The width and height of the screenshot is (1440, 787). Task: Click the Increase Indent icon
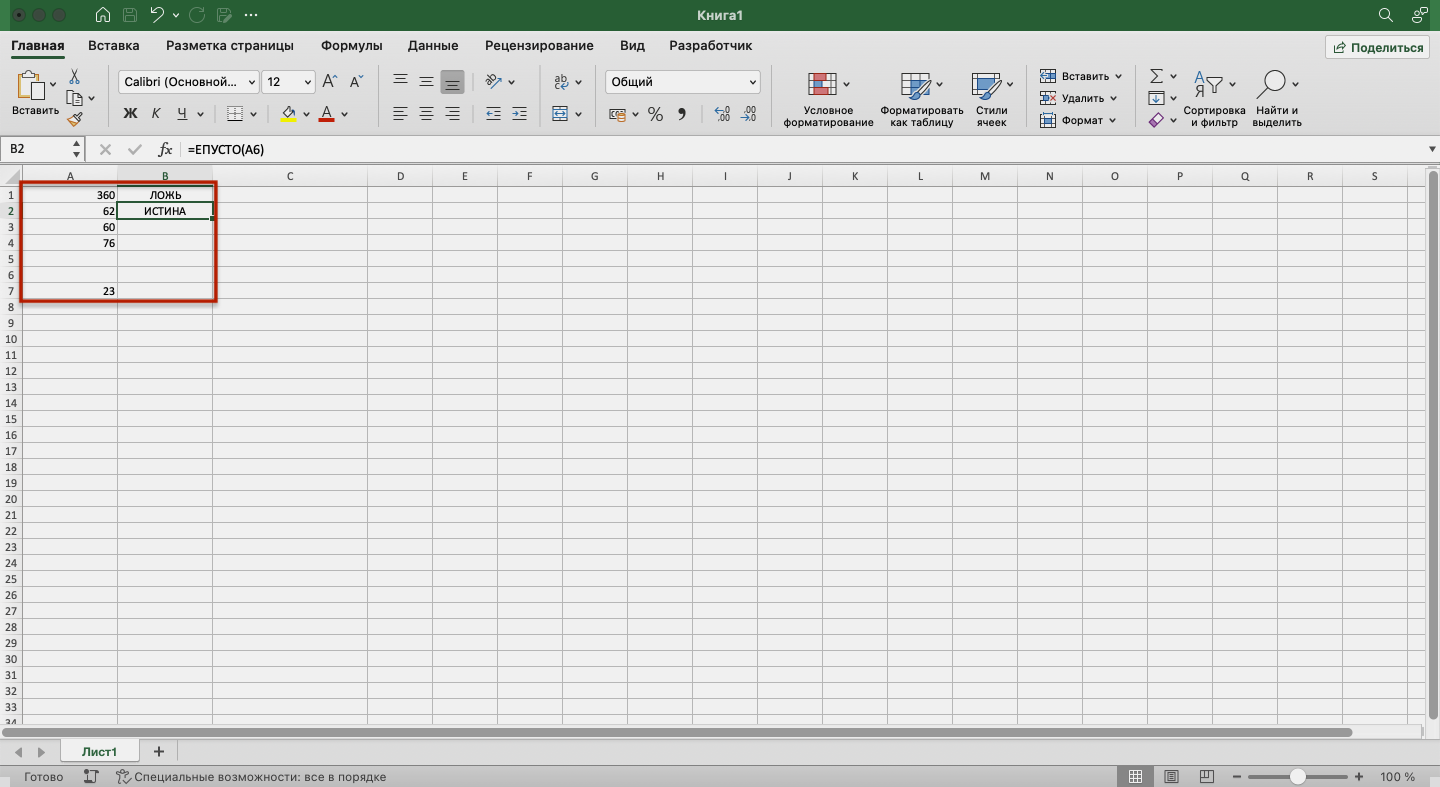pyautogui.click(x=519, y=114)
